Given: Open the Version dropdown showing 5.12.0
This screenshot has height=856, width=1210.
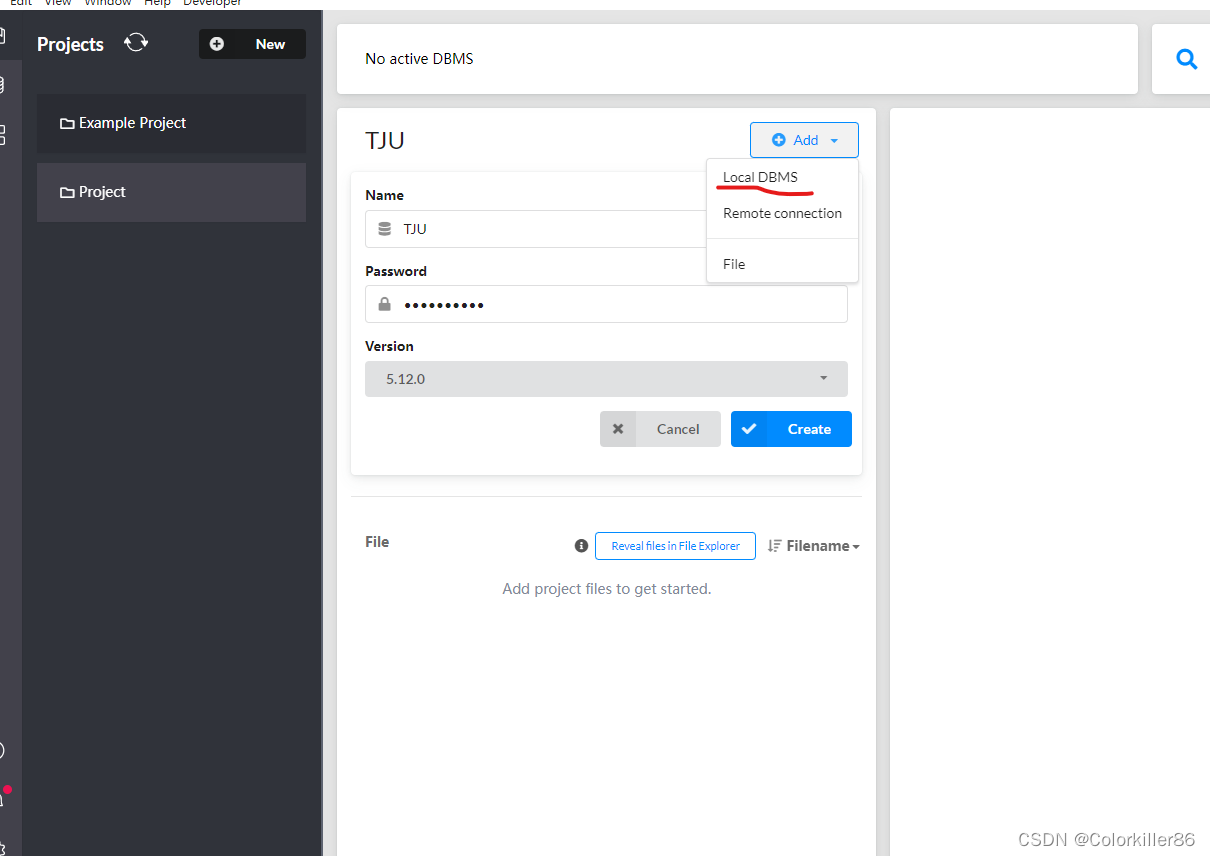Looking at the screenshot, I should click(x=606, y=379).
